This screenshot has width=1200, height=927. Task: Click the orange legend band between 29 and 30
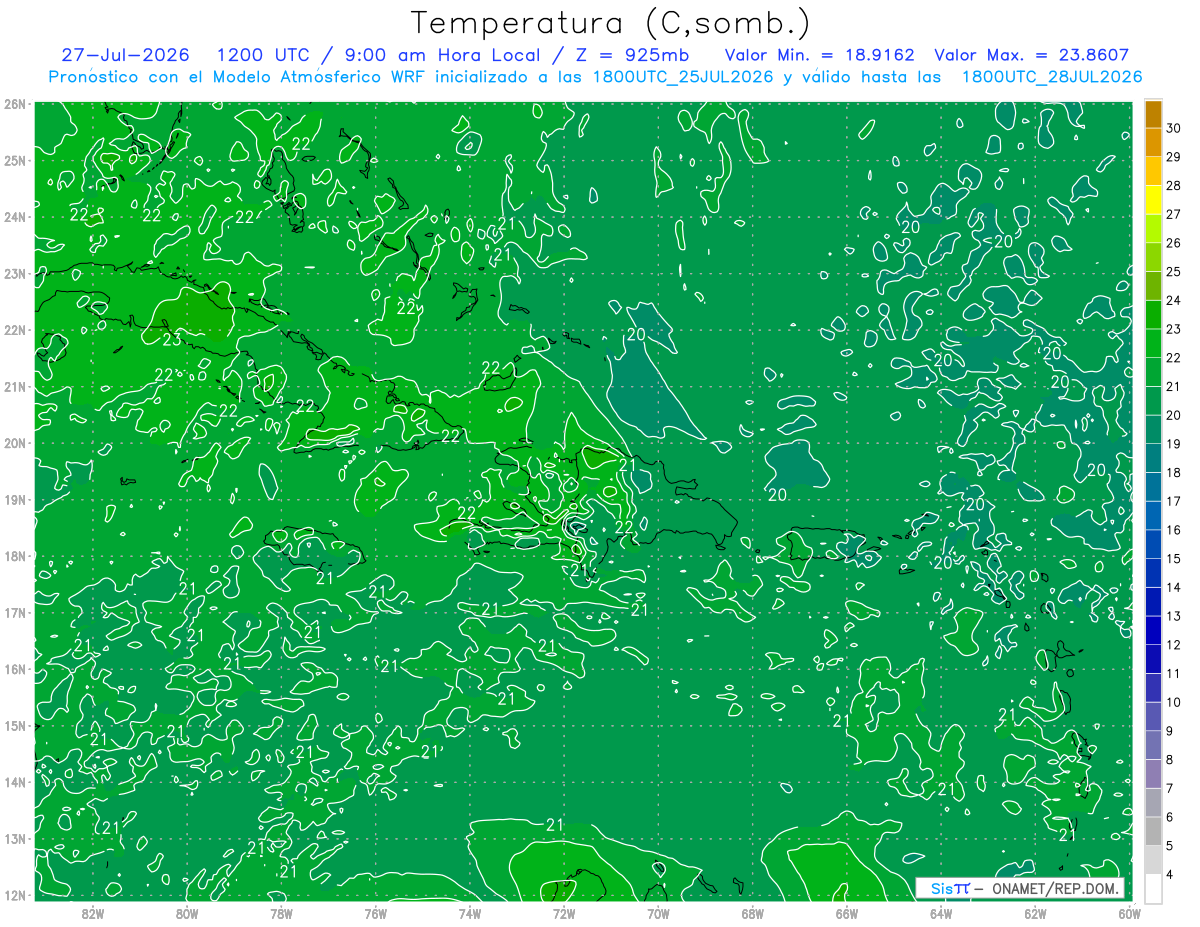[x=1153, y=143]
